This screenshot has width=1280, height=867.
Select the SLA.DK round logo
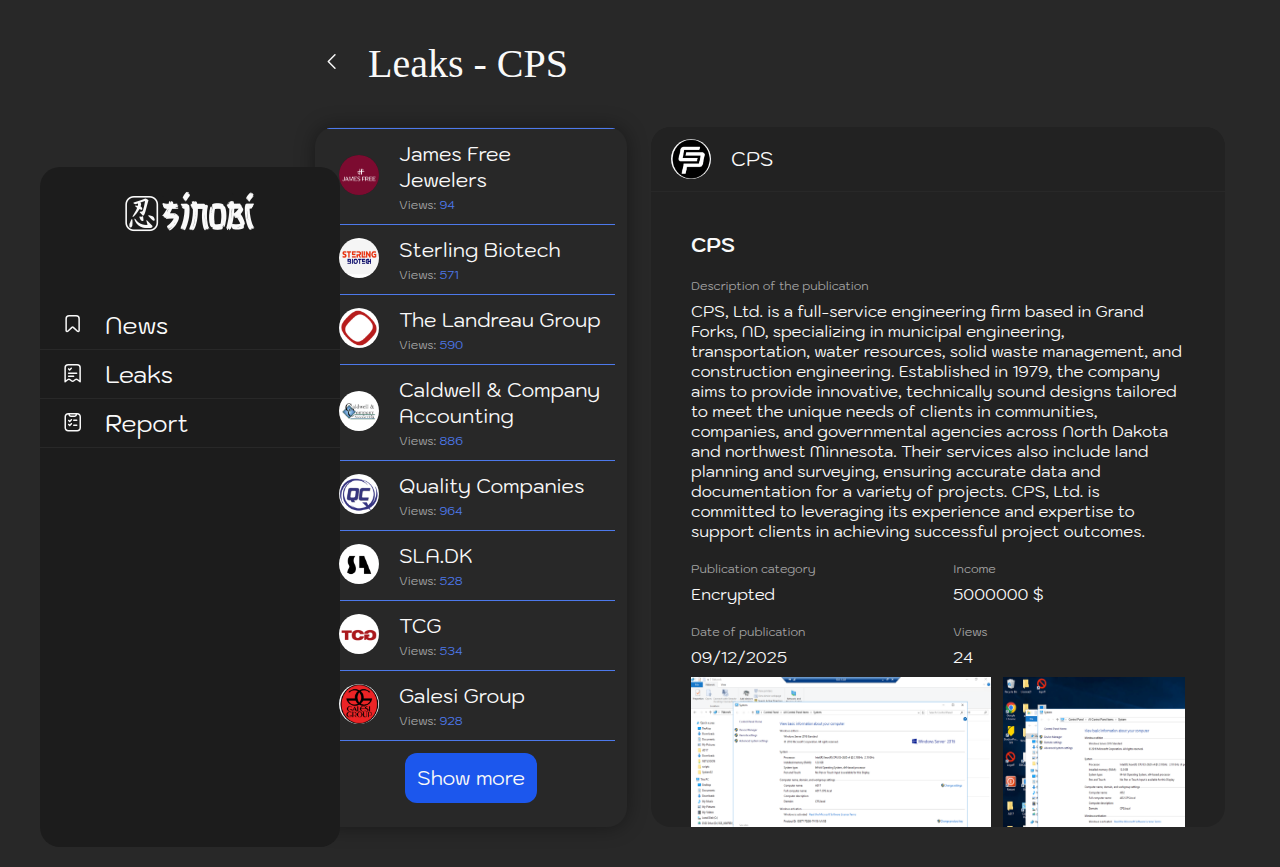tap(359, 564)
